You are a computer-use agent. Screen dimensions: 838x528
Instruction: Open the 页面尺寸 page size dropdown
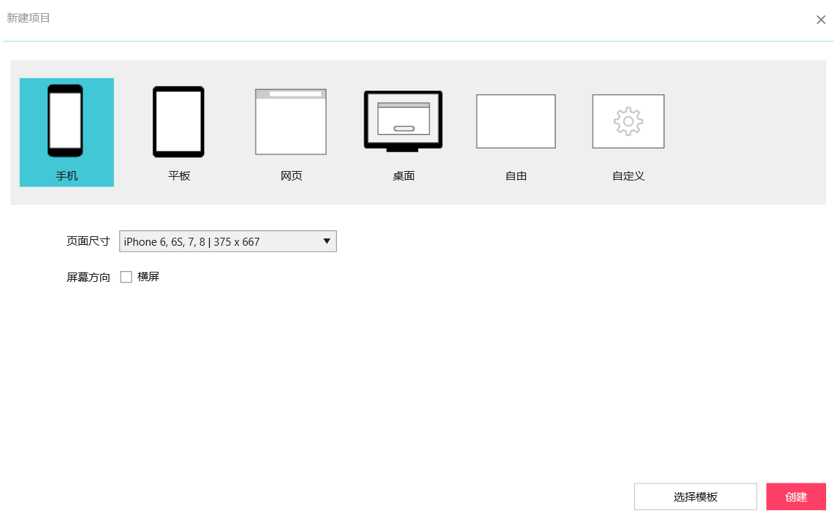pyautogui.click(x=228, y=242)
